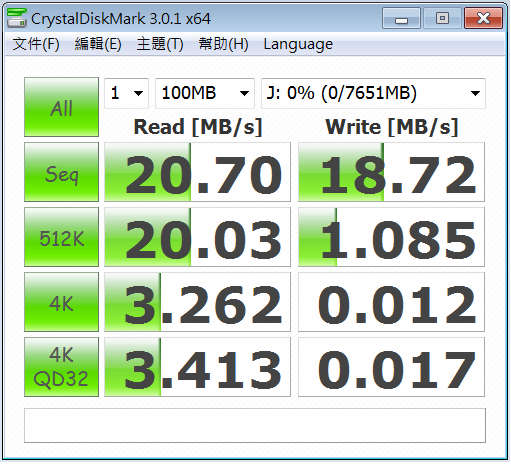Click the empty comment text field at bottom
The height and width of the screenshot is (466, 511).
pos(255,426)
